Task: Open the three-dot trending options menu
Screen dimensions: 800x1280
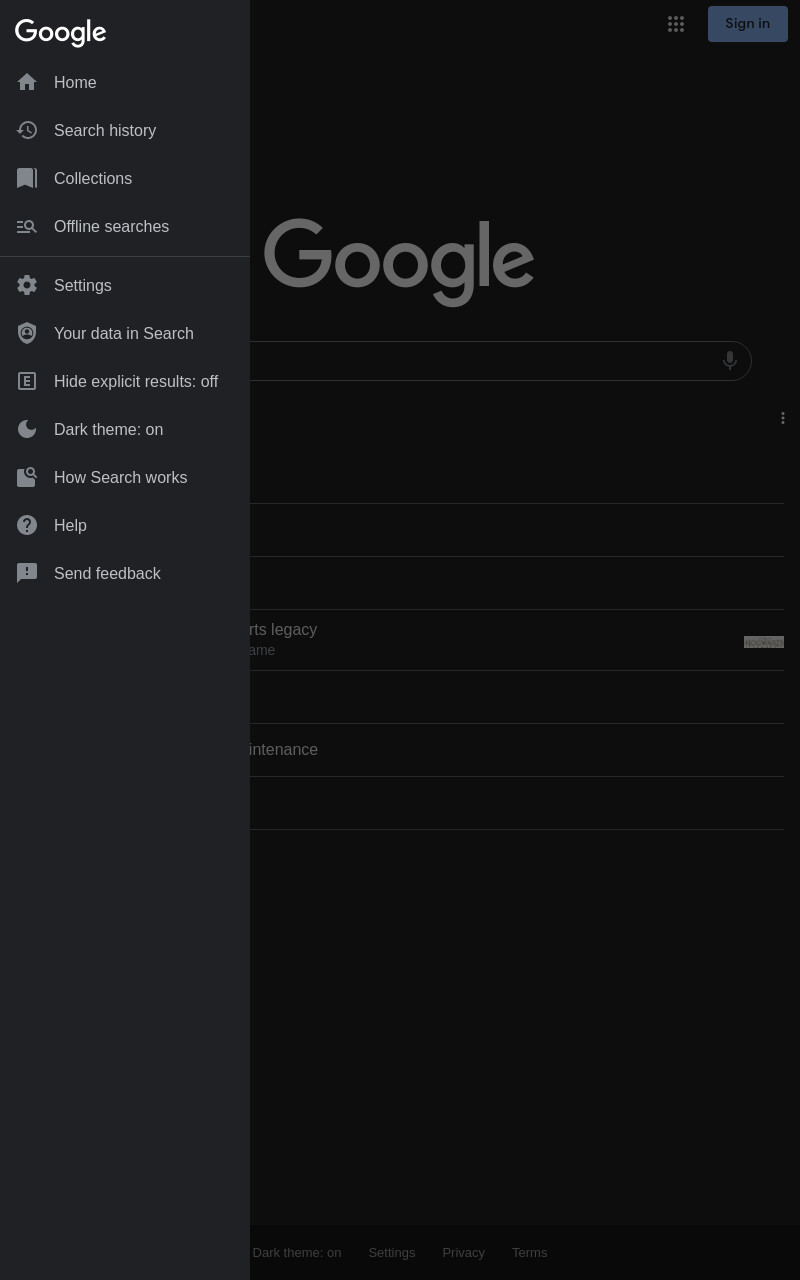Action: point(783,418)
